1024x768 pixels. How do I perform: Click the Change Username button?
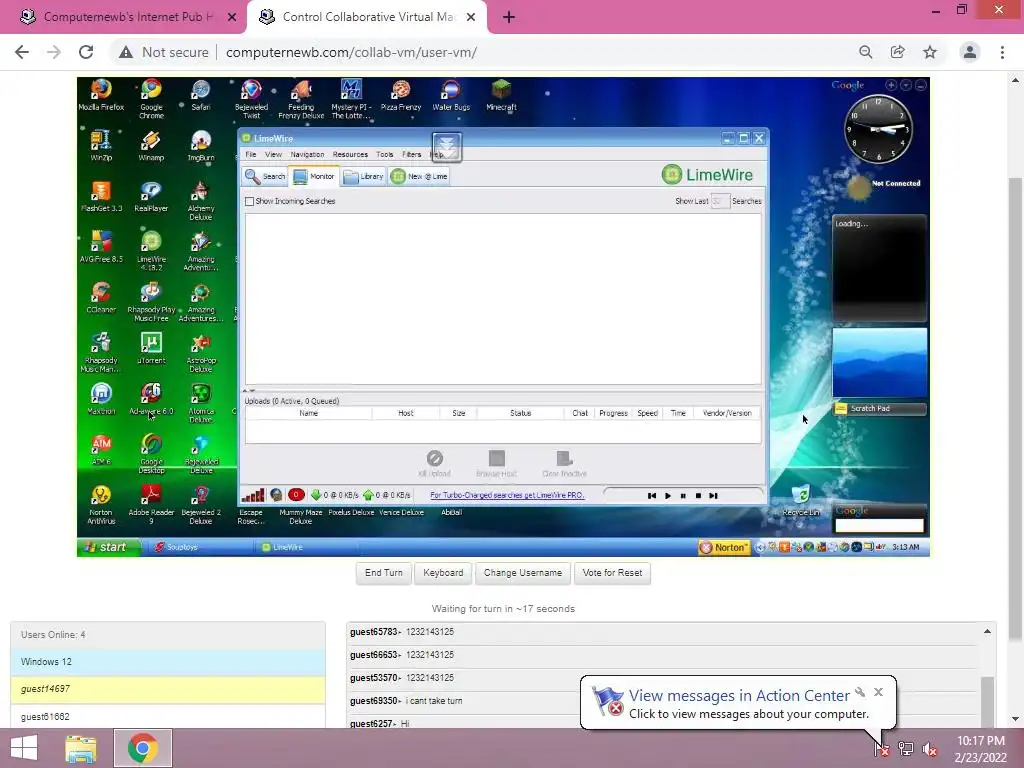coord(522,573)
